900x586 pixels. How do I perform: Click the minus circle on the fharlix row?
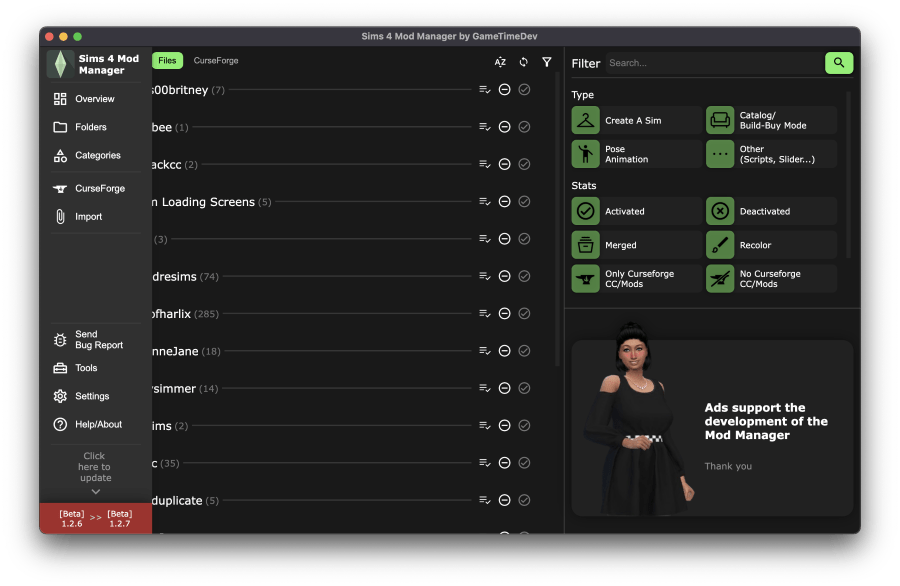[x=505, y=313]
